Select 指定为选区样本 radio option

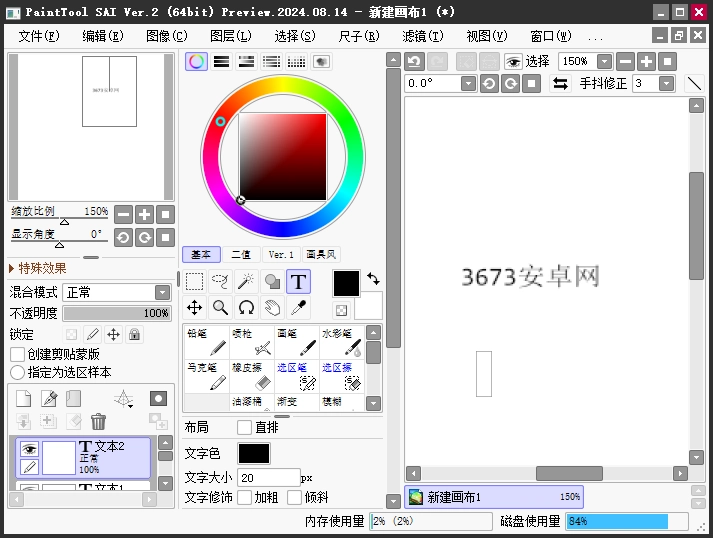(17, 372)
